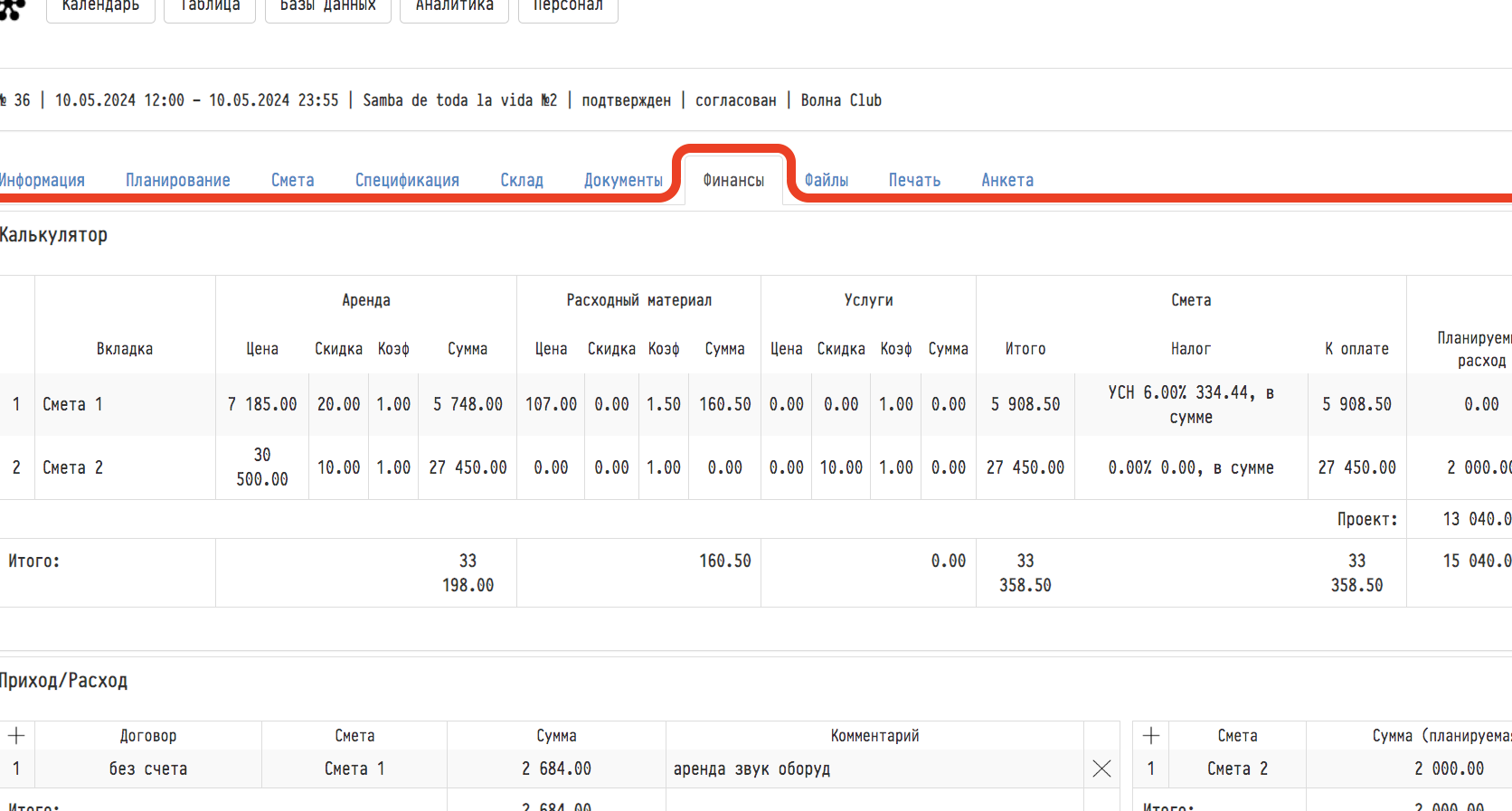Delete the 'аренда звук оборуд' income row
The height and width of the screenshot is (811, 1512).
click(1101, 769)
